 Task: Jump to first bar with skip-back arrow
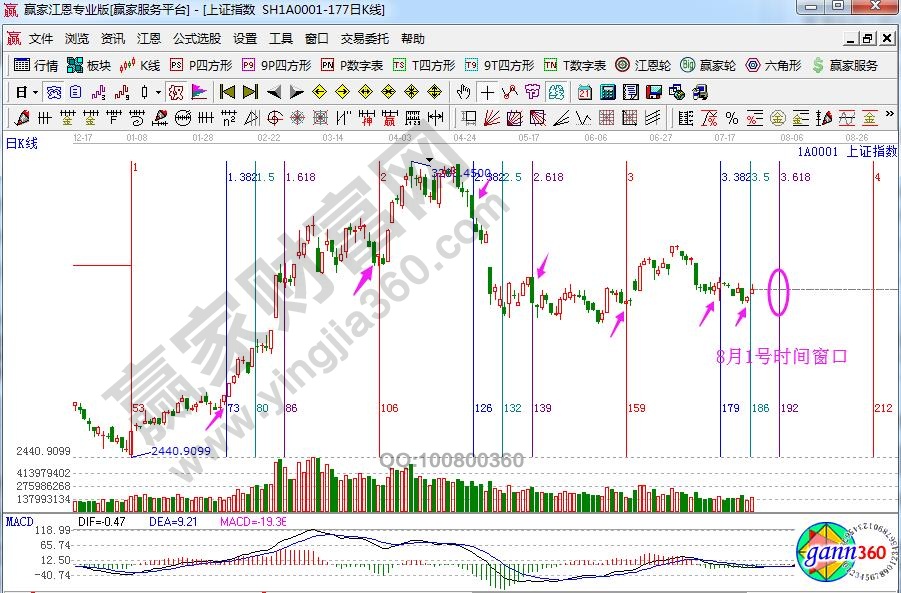tap(227, 92)
